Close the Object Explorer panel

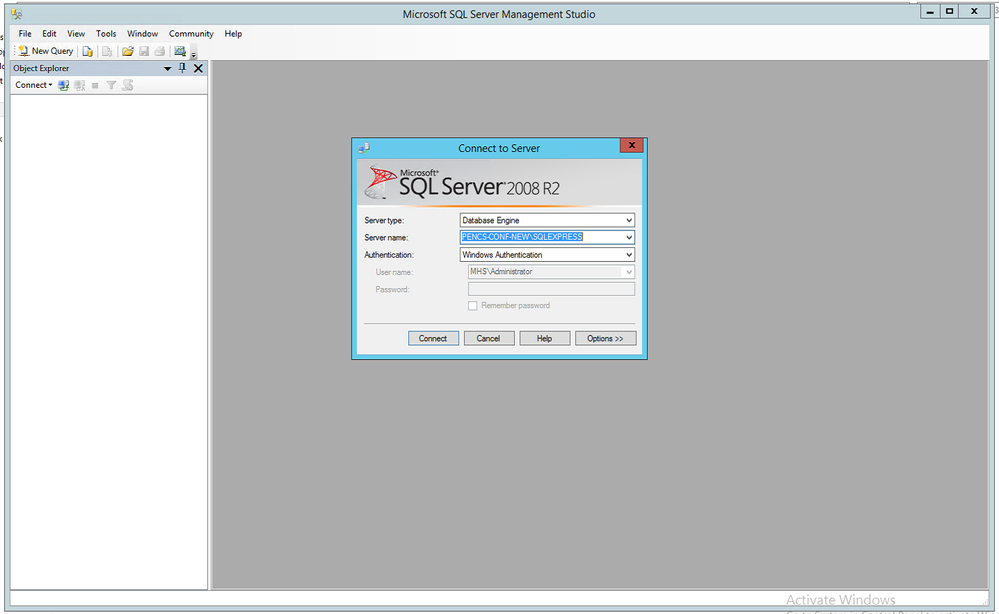[198, 68]
